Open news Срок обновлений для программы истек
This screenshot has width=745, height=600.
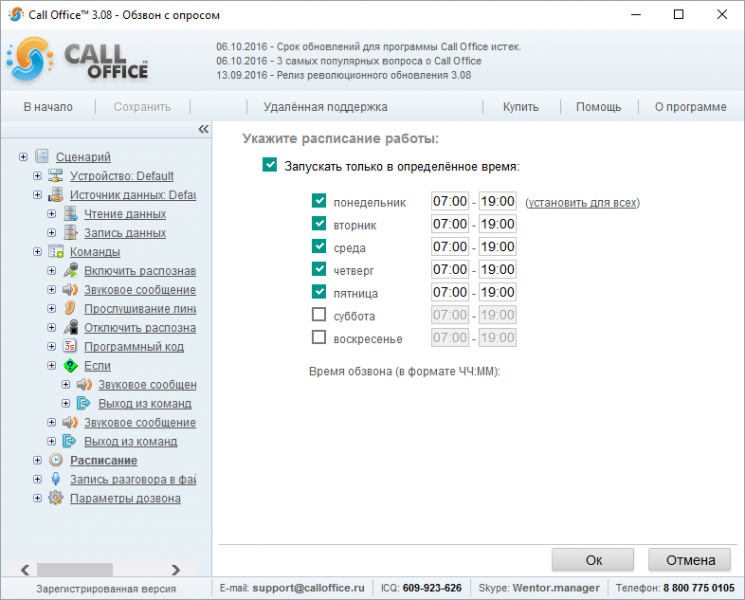point(369,47)
